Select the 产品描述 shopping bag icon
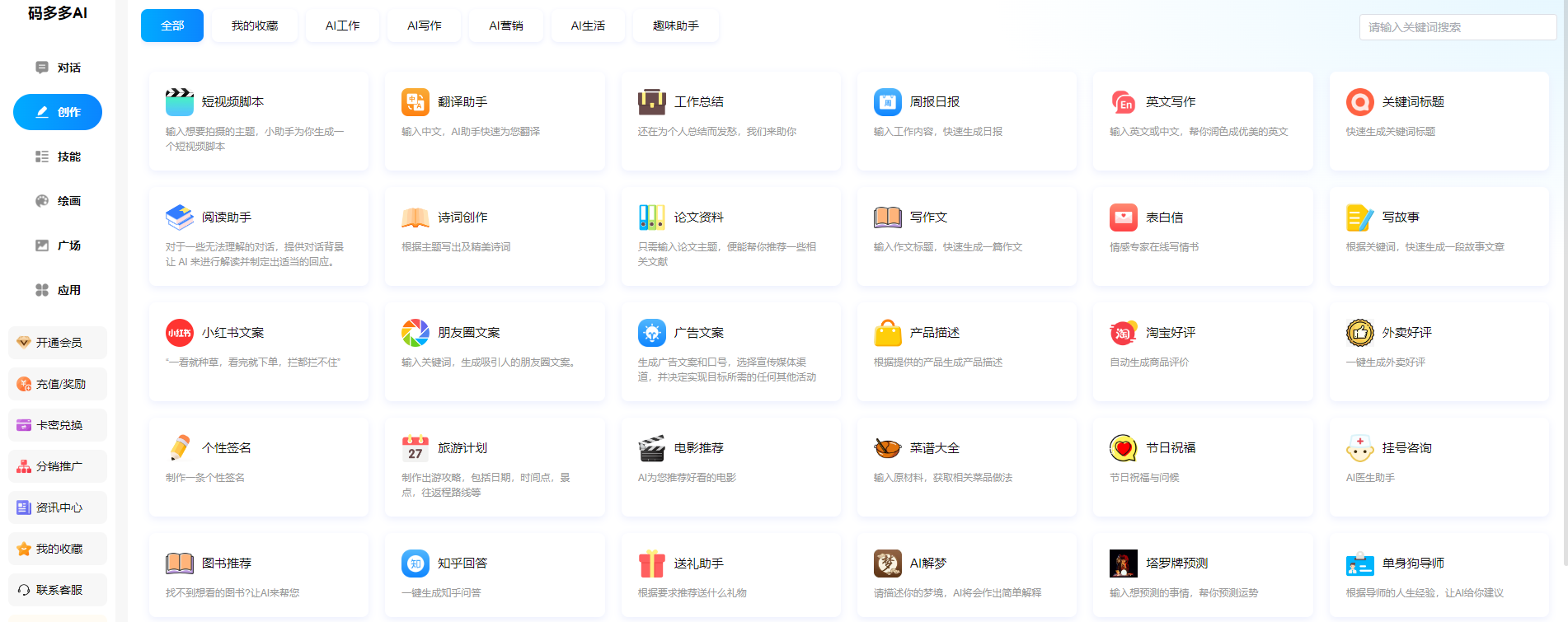1568x622 pixels. pyautogui.click(x=888, y=333)
